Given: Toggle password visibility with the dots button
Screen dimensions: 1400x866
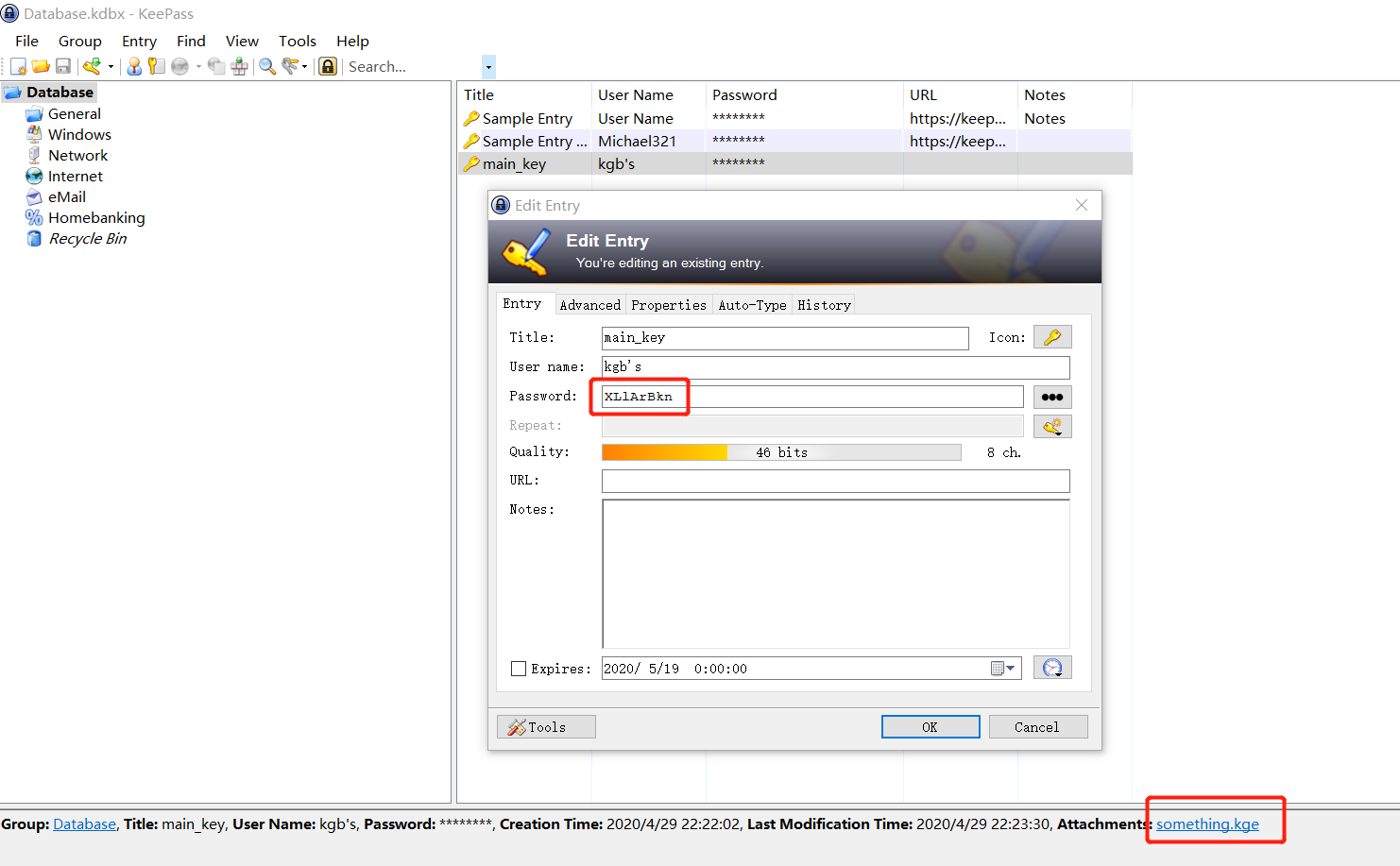Looking at the screenshot, I should 1052,397.
